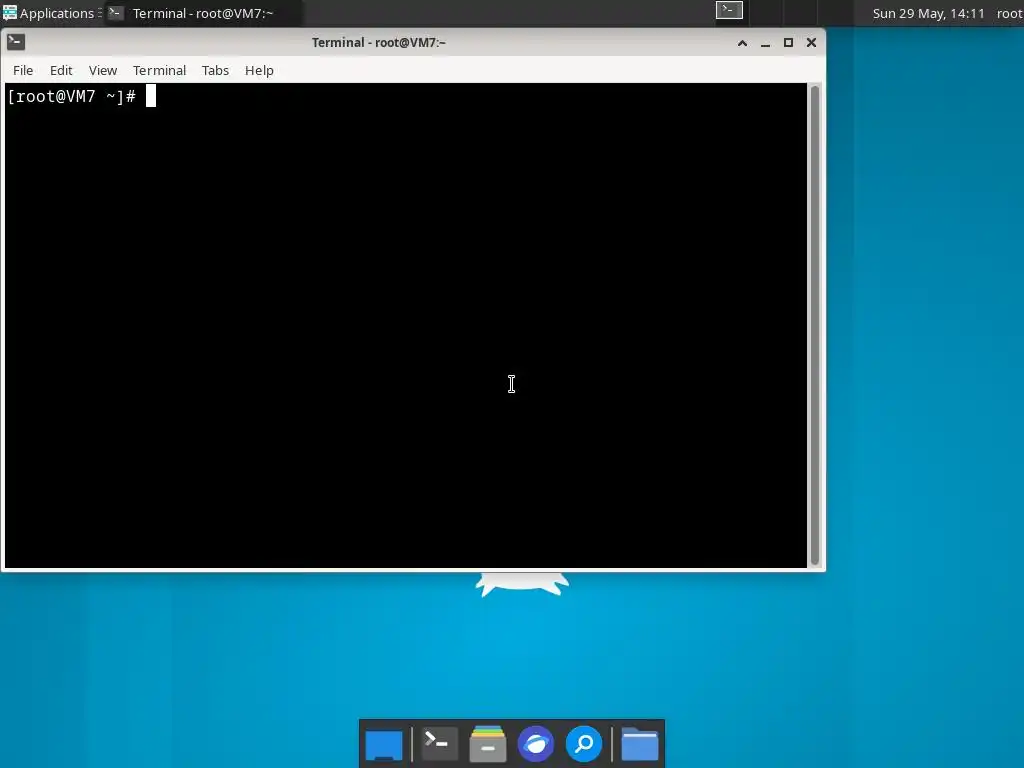Viewport: 1024px width, 768px height.
Task: Maximize the terminal window
Action: pyautogui.click(x=788, y=43)
